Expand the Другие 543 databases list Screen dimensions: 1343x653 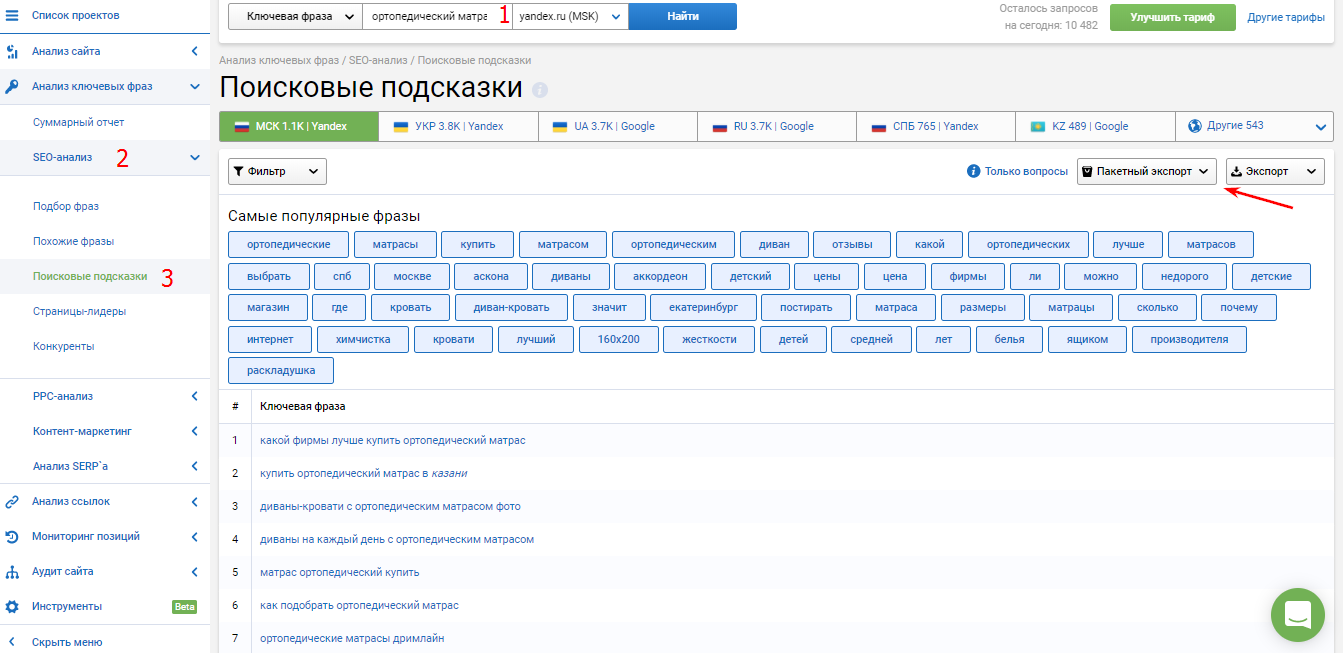(x=1254, y=126)
